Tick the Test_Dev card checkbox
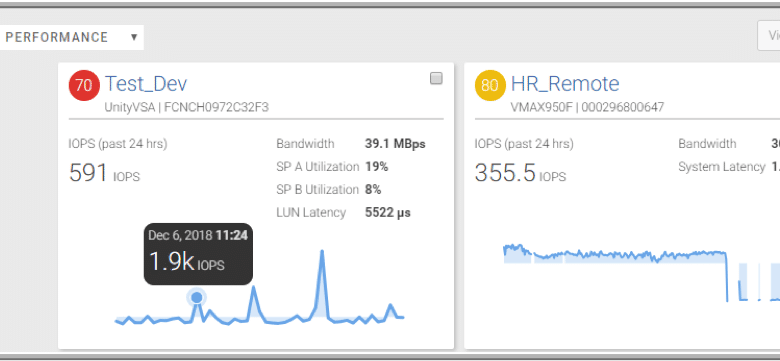Image resolution: width=780 pixels, height=361 pixels. (x=436, y=79)
